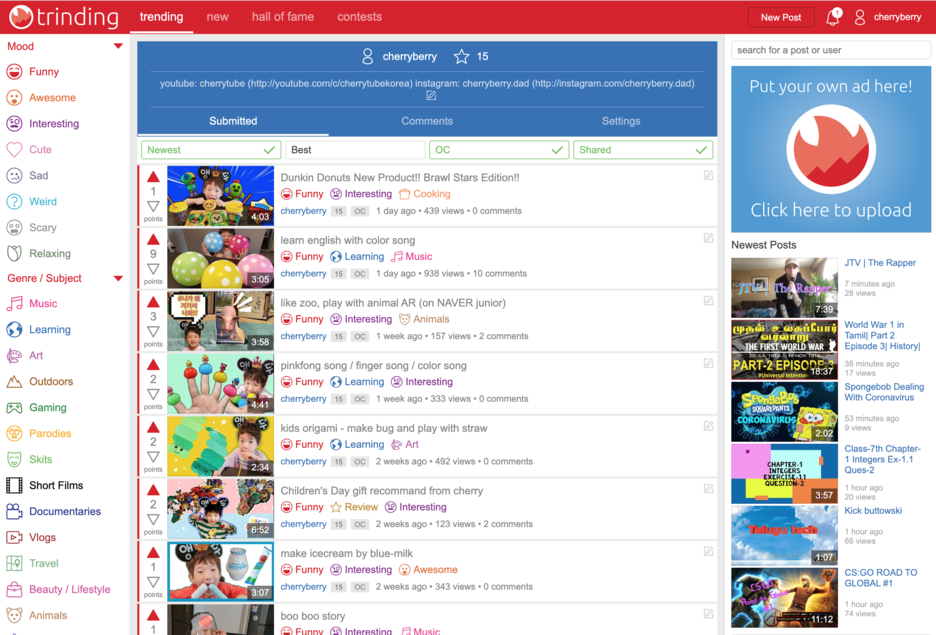Image resolution: width=936 pixels, height=635 pixels.
Task: Upvote the Dunkin Donuts Brawl Stars post
Action: tap(153, 177)
